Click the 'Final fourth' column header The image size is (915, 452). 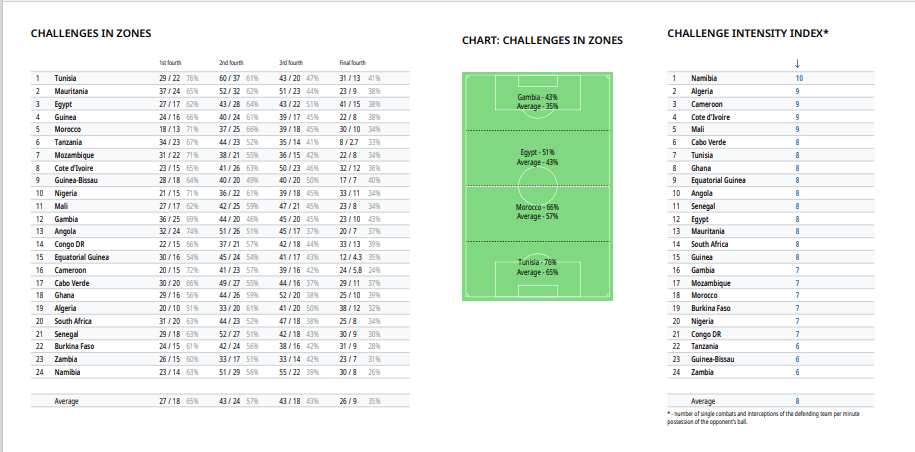pos(352,63)
